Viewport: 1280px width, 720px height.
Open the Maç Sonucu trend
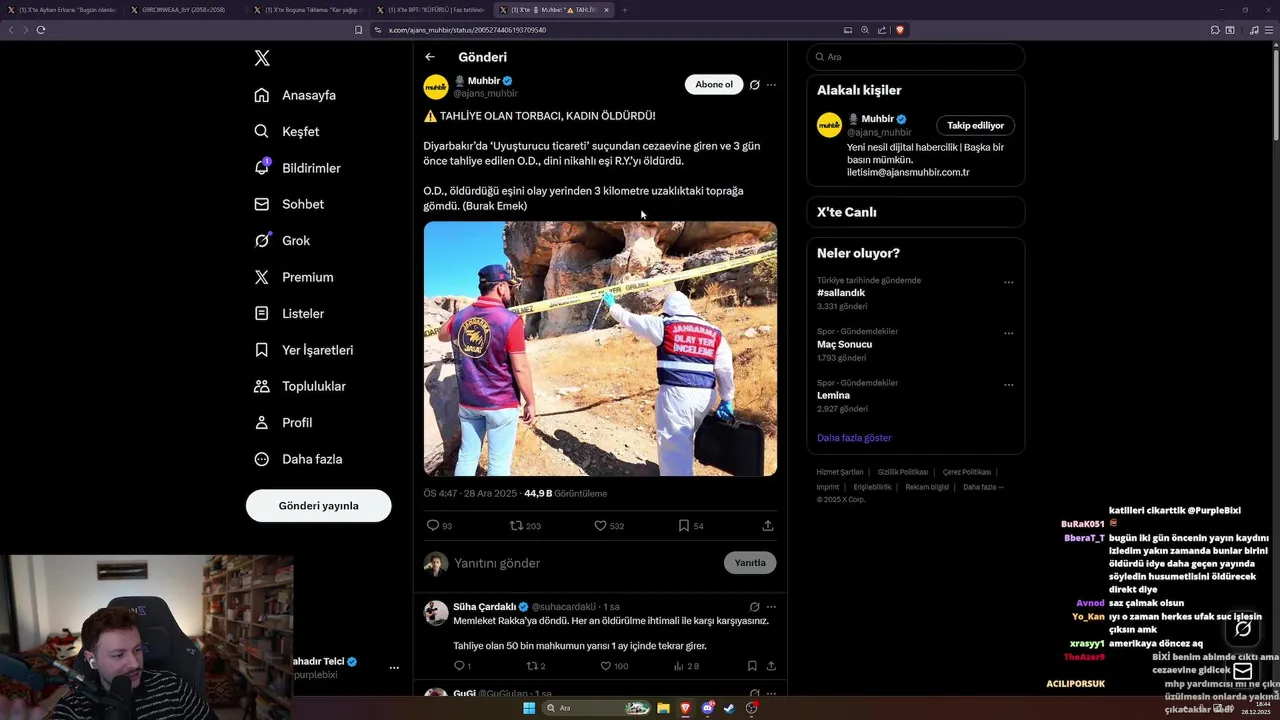pyautogui.click(x=844, y=344)
